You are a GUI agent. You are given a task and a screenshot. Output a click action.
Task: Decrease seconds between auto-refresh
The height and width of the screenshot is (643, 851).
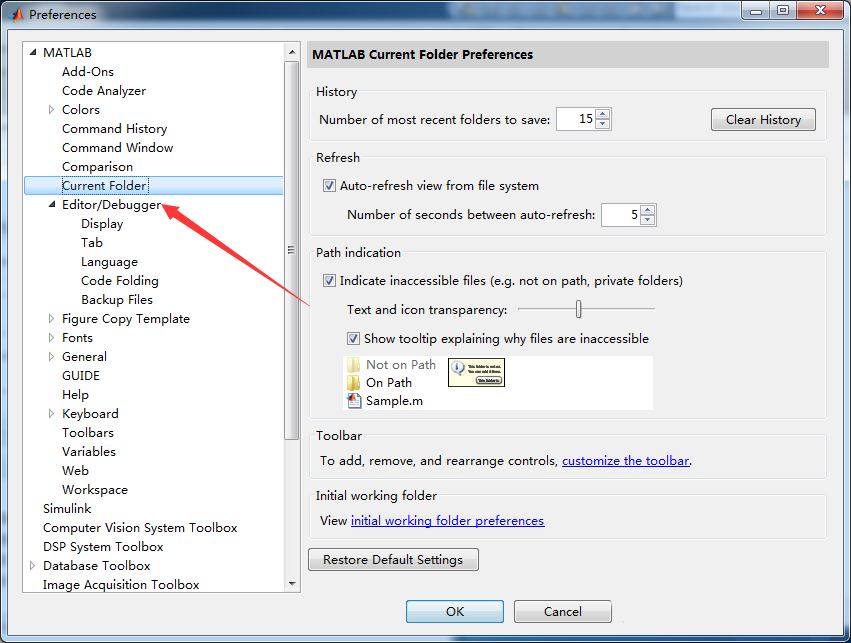[x=647, y=220]
